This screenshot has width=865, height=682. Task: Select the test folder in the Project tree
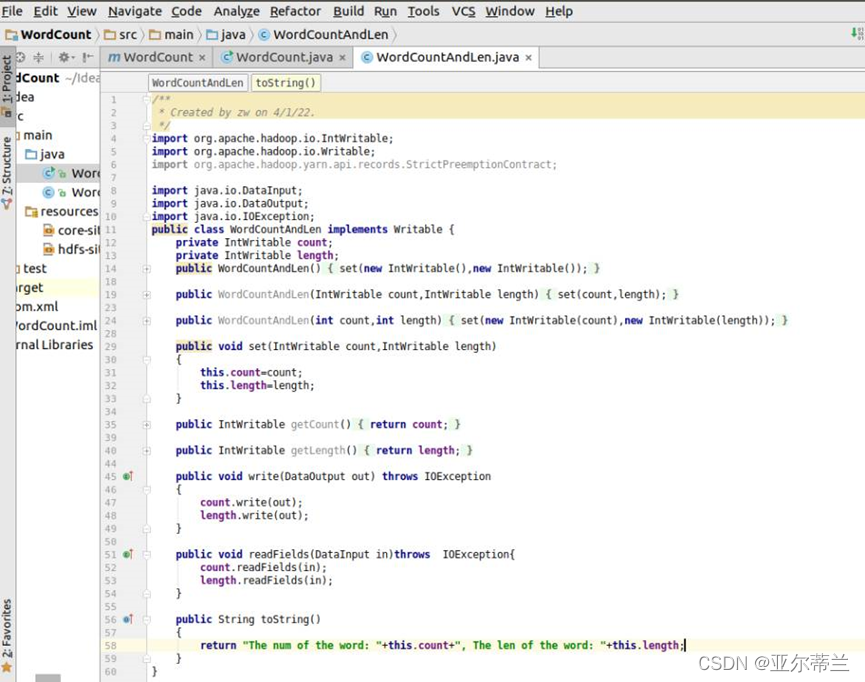point(35,269)
